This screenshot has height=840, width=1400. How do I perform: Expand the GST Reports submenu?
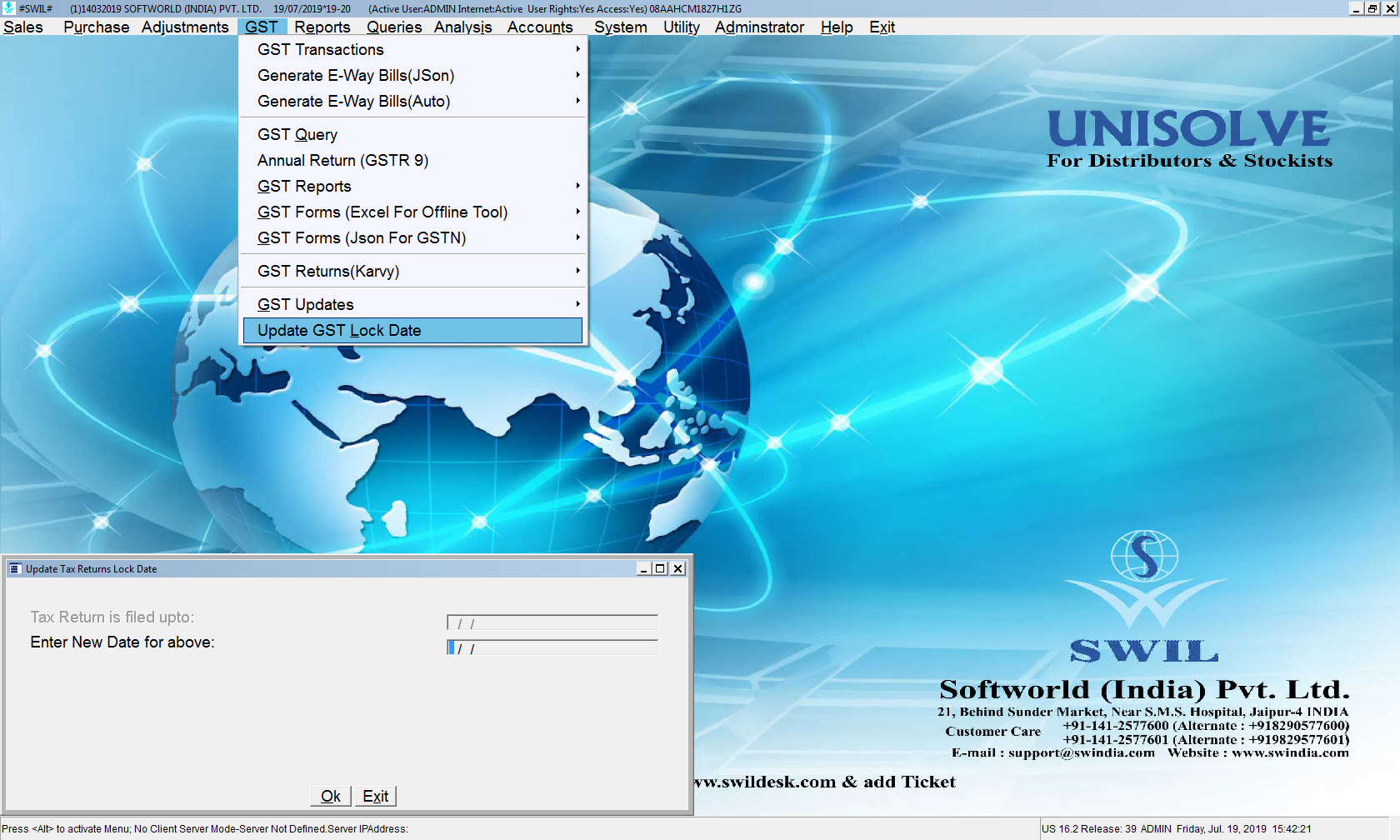click(x=412, y=187)
